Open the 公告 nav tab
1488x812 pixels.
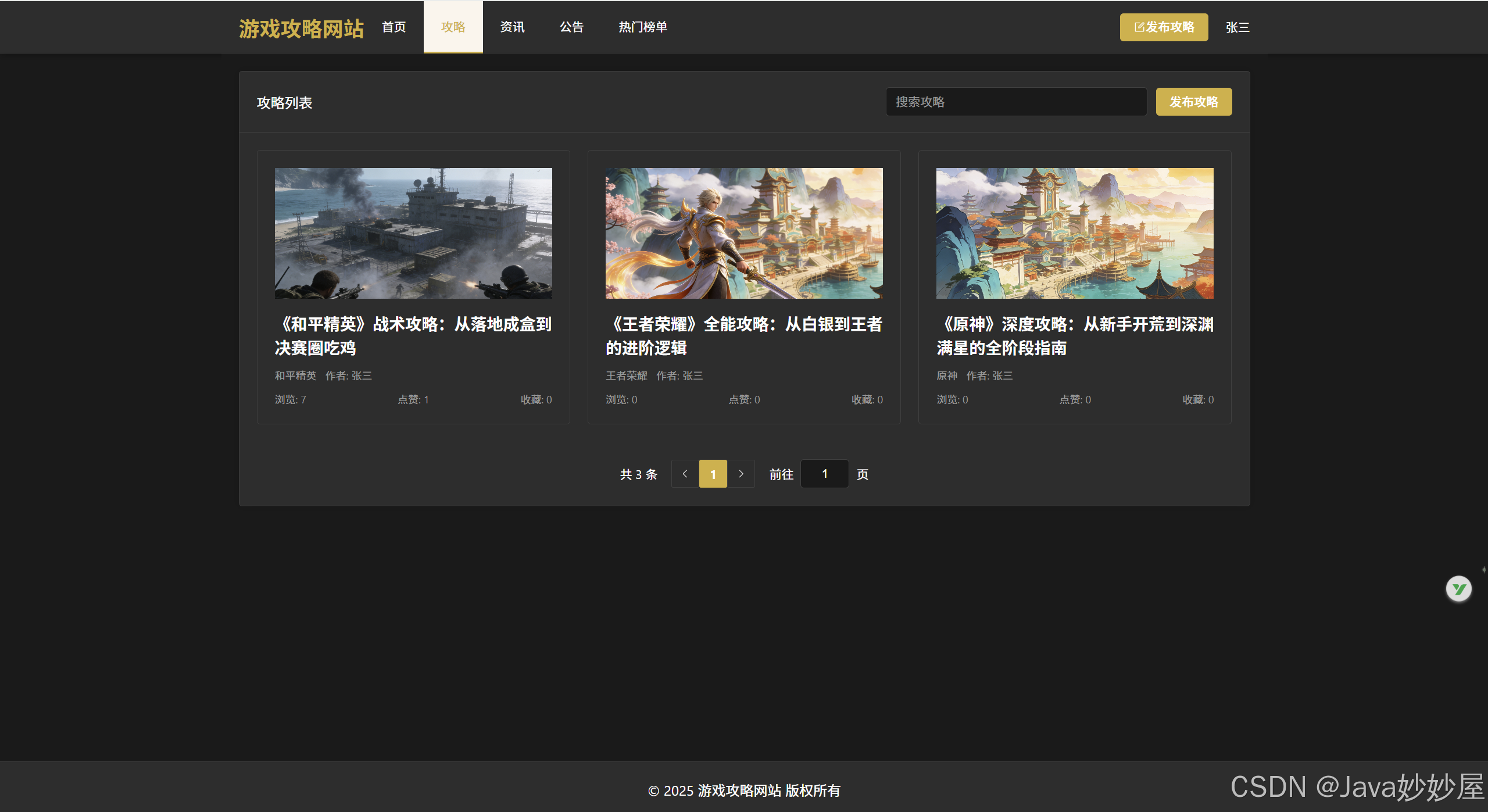tap(571, 27)
